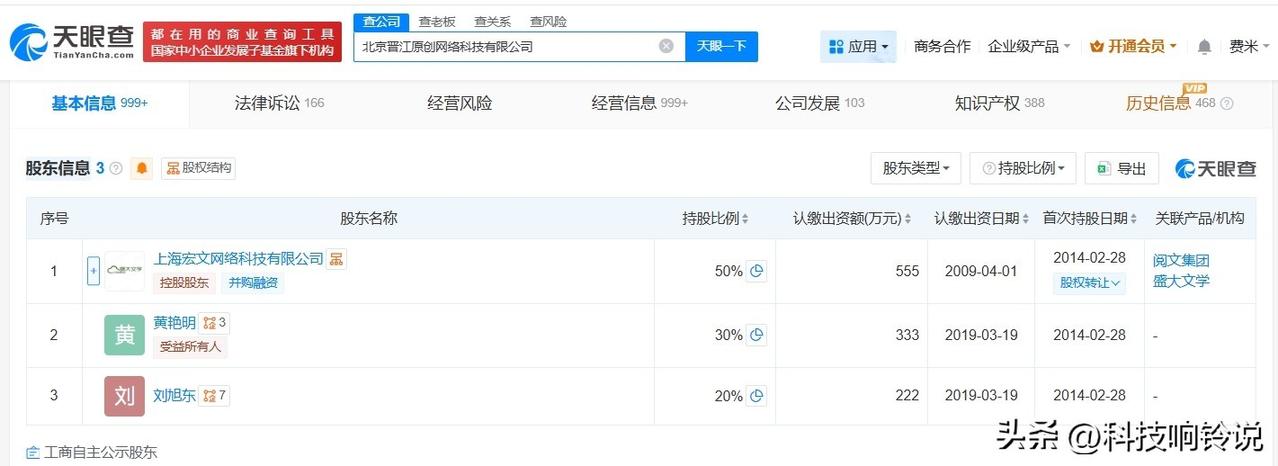The width and height of the screenshot is (1278, 466).
Task: Select 查风险 search mode tab
Action: pos(548,22)
